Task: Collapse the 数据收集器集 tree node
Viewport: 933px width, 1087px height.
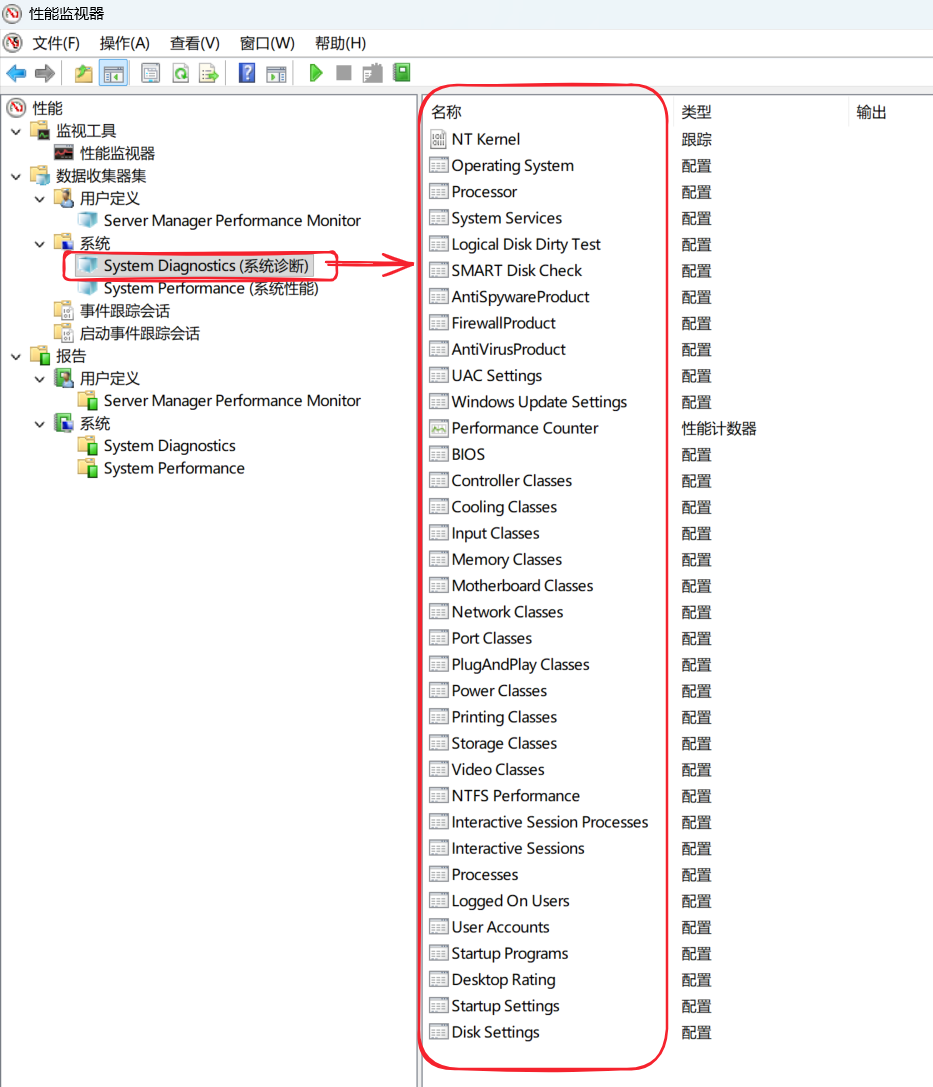Action: point(16,176)
